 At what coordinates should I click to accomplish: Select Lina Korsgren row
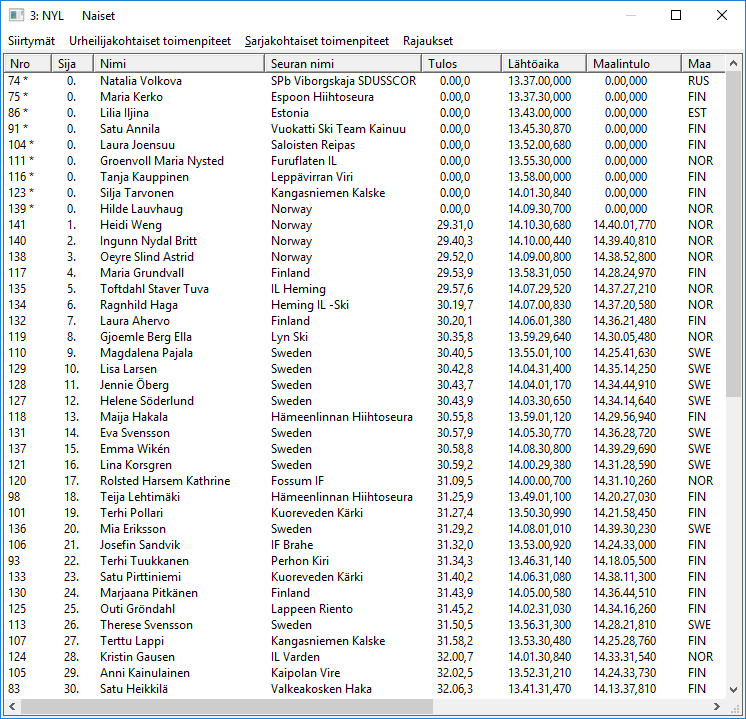pos(365,465)
